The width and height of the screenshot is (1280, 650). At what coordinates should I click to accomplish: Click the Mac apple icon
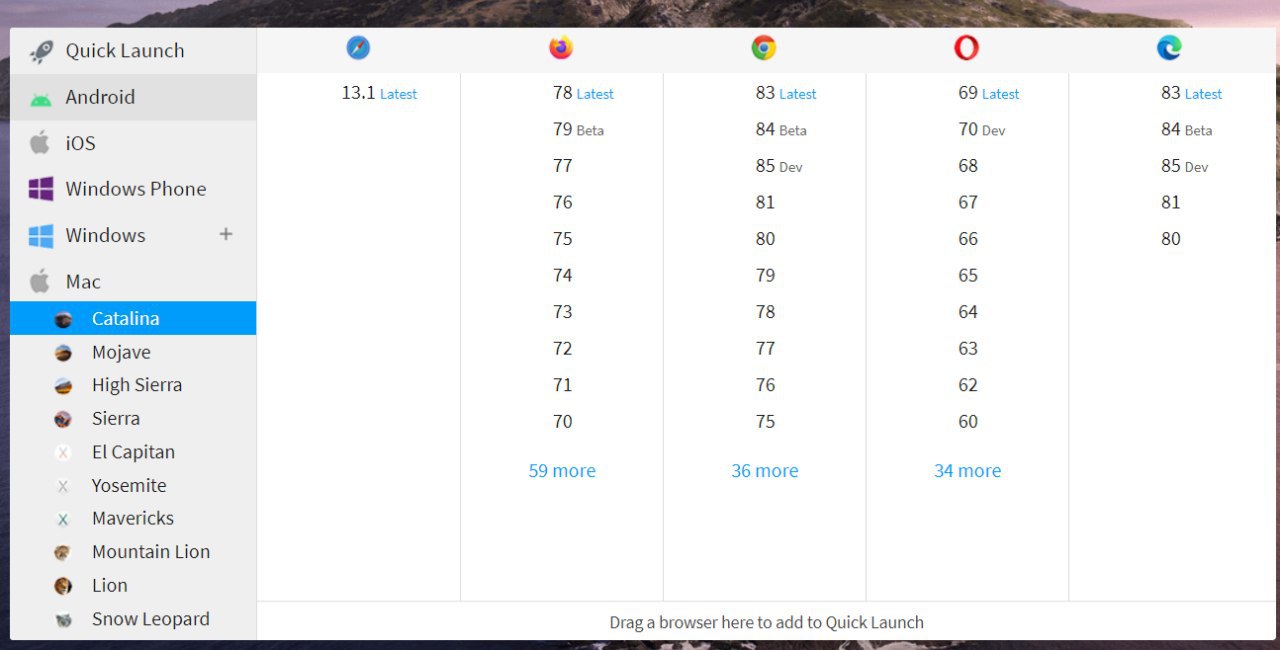(40, 281)
